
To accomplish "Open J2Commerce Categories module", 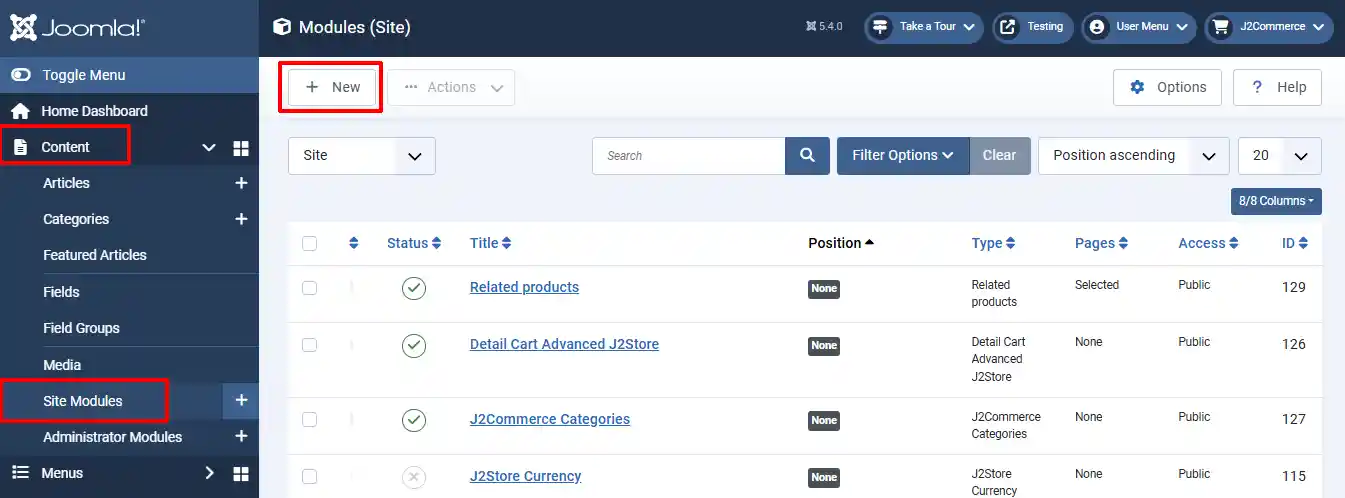I will coord(550,419).
